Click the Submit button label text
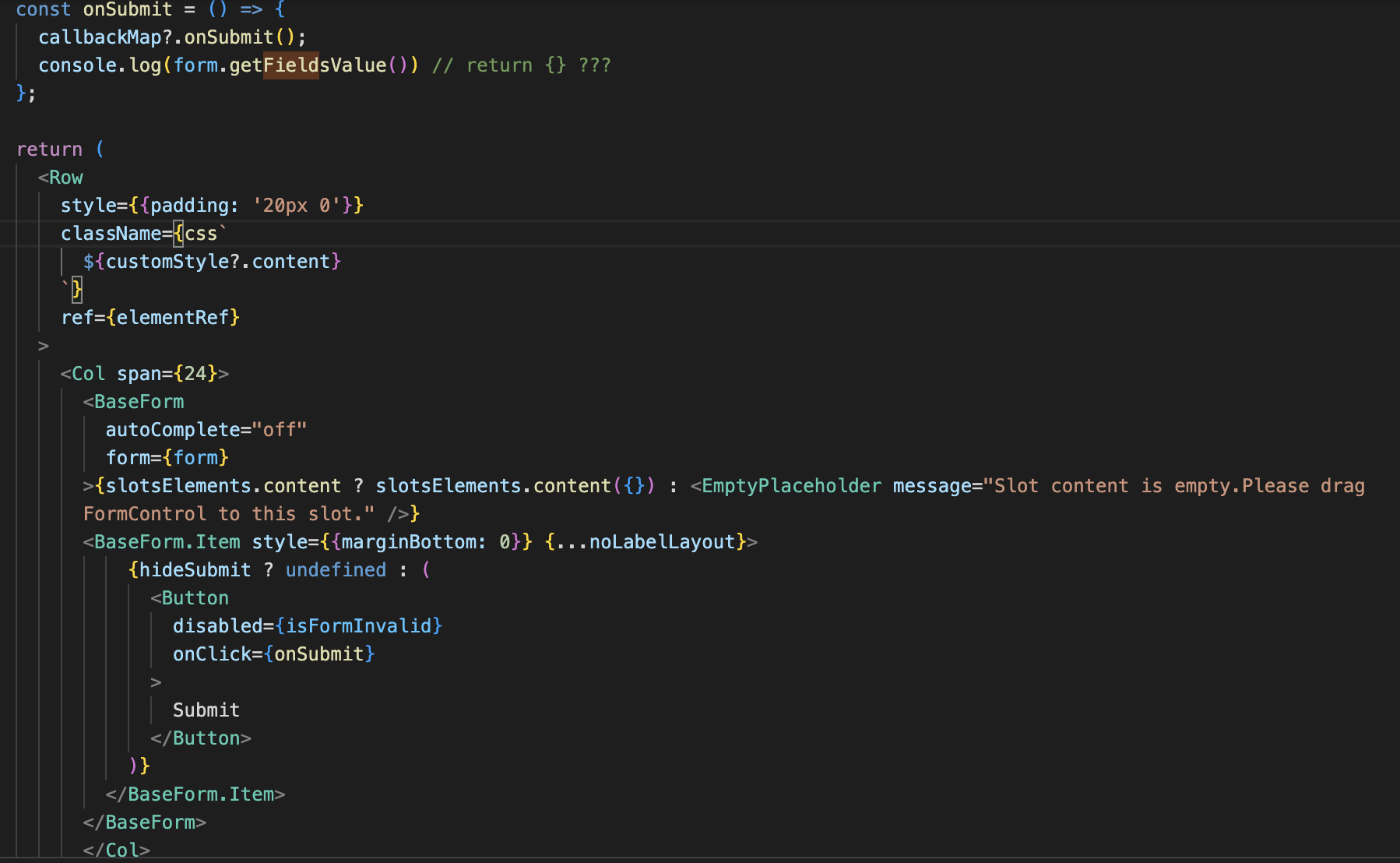This screenshot has height=863, width=1400. point(206,710)
